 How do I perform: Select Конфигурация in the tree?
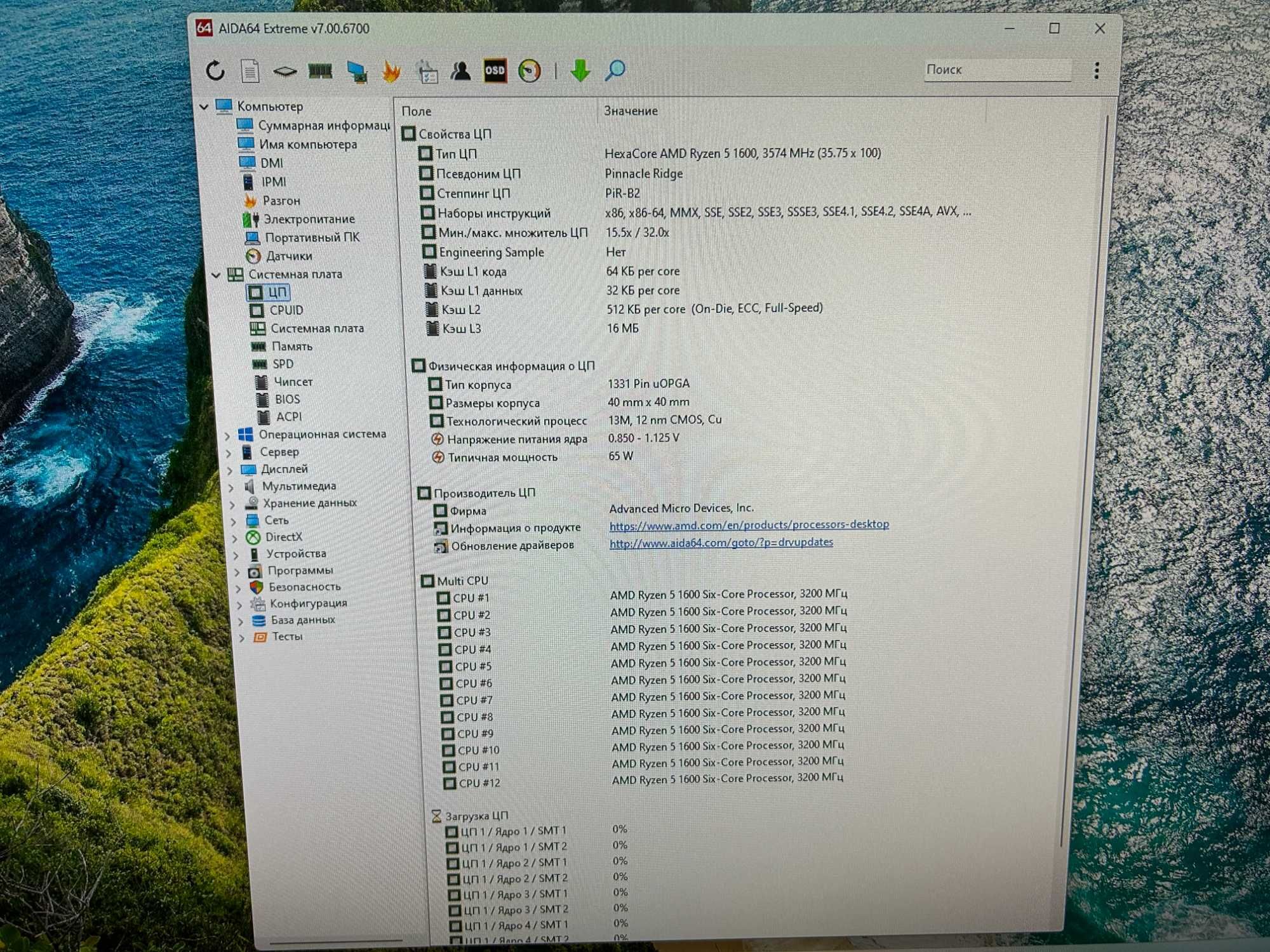click(x=299, y=604)
